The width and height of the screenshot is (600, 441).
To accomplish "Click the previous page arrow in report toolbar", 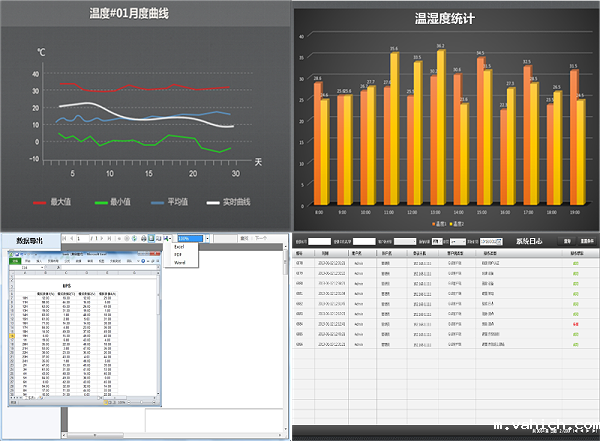I will click(x=71, y=239).
